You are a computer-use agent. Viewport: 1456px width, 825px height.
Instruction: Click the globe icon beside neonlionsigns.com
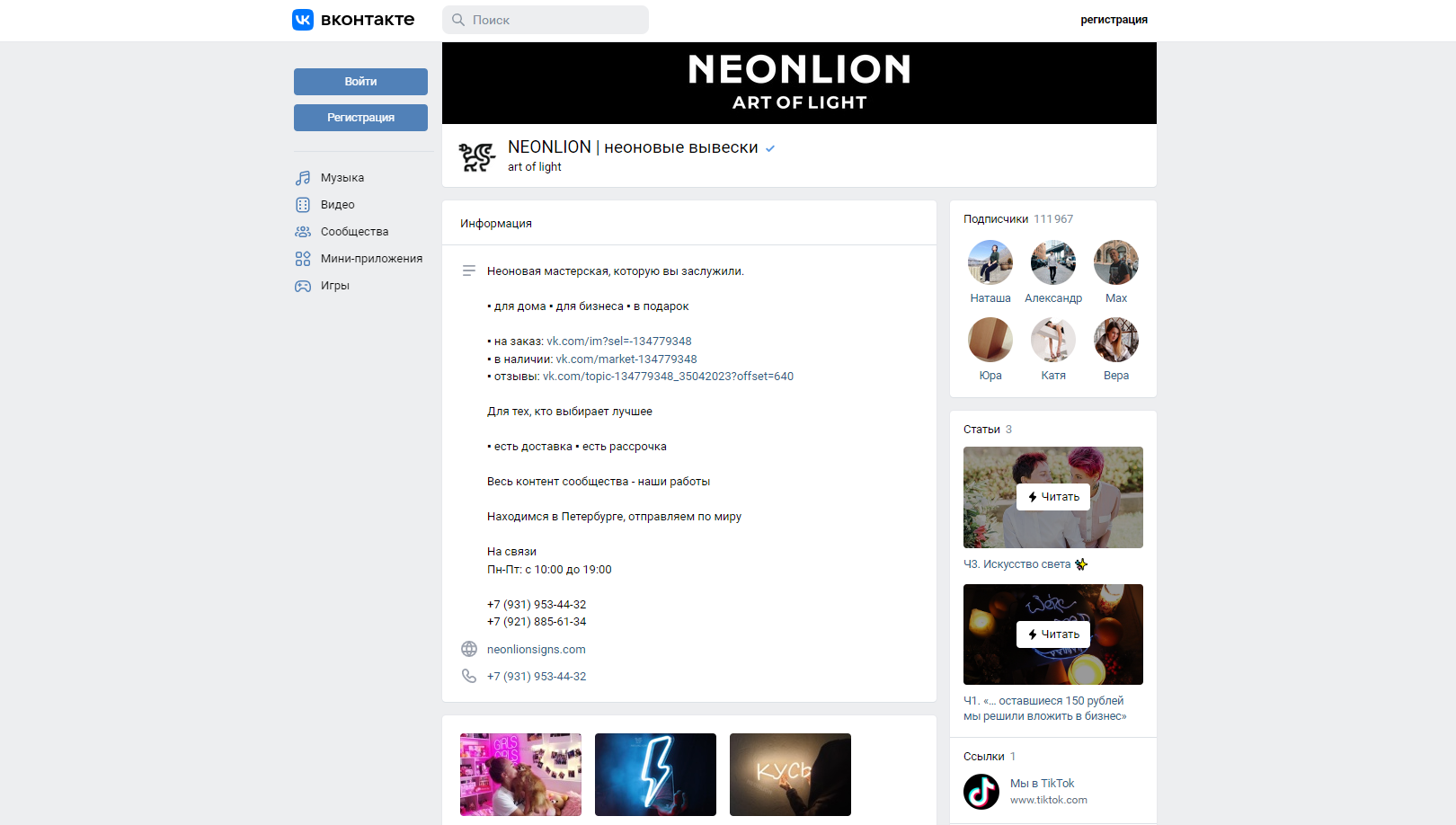point(469,649)
